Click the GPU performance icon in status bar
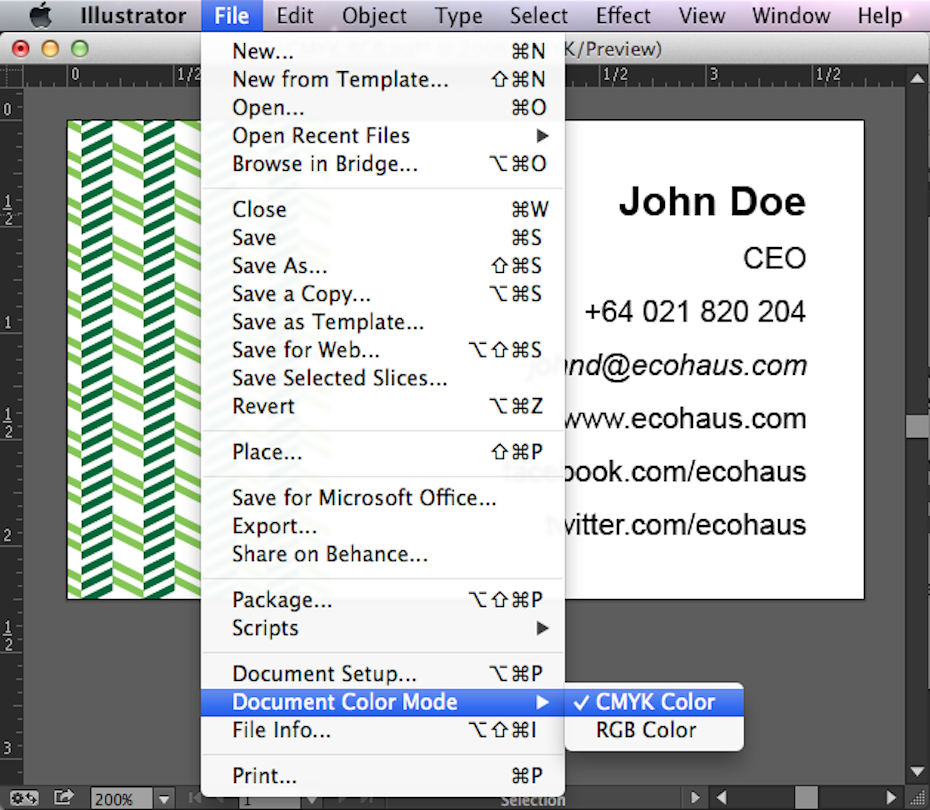 tap(24, 798)
